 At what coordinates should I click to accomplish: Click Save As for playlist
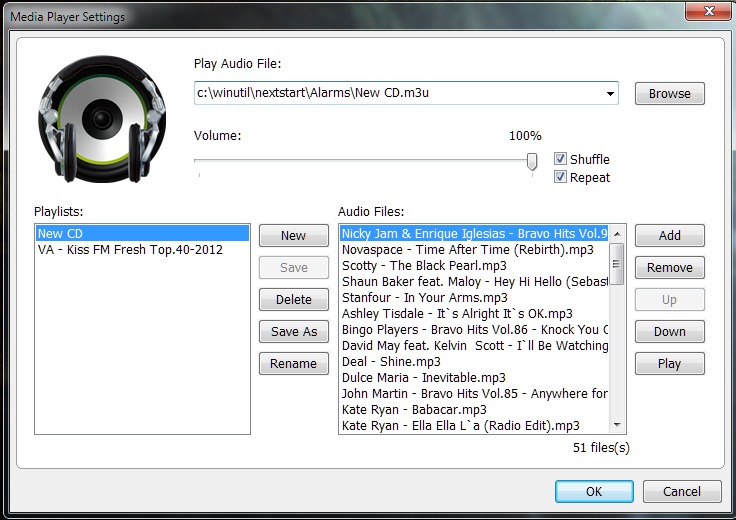click(x=293, y=332)
